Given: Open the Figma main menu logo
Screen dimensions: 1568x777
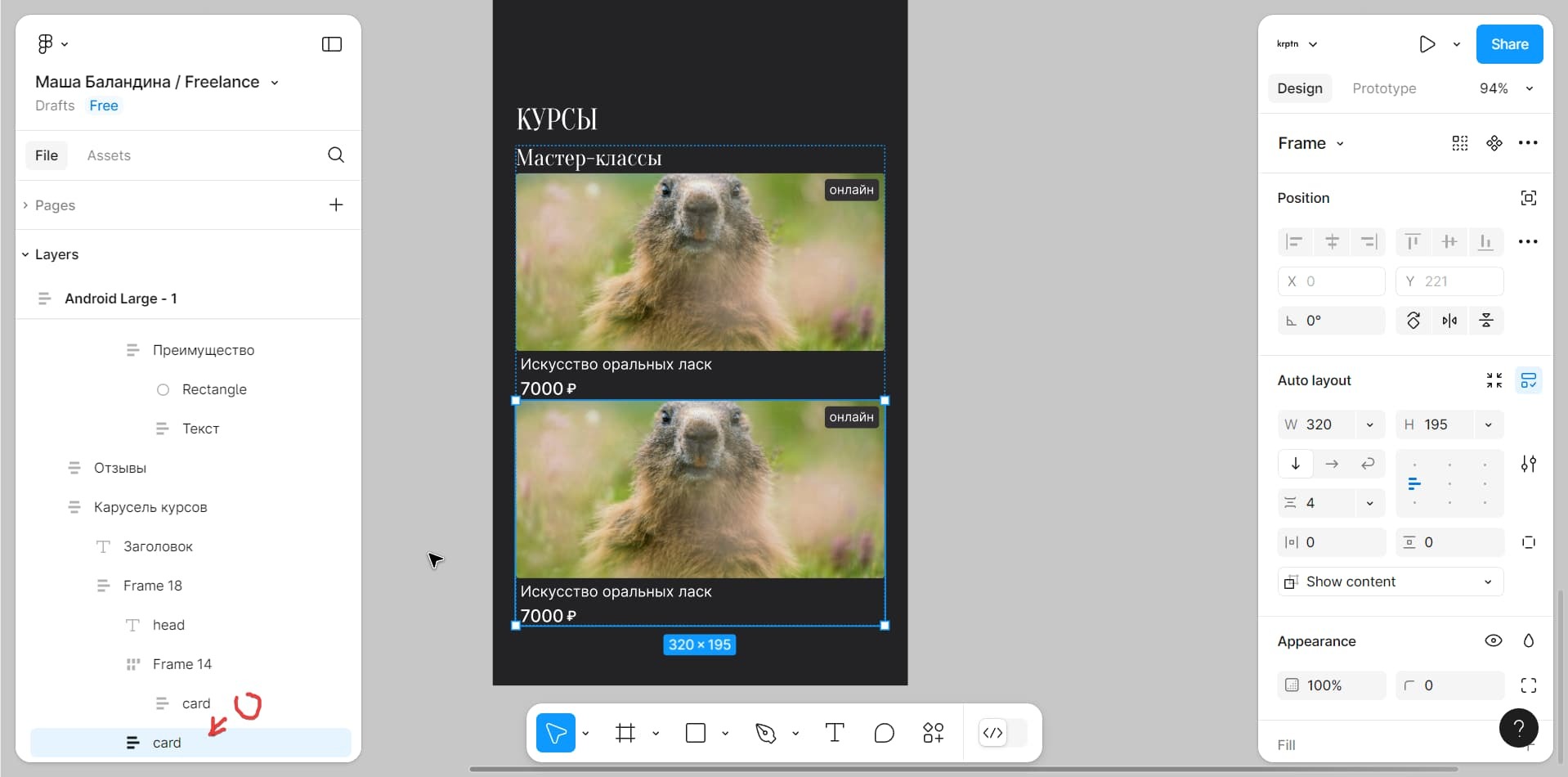Looking at the screenshot, I should tap(46, 44).
